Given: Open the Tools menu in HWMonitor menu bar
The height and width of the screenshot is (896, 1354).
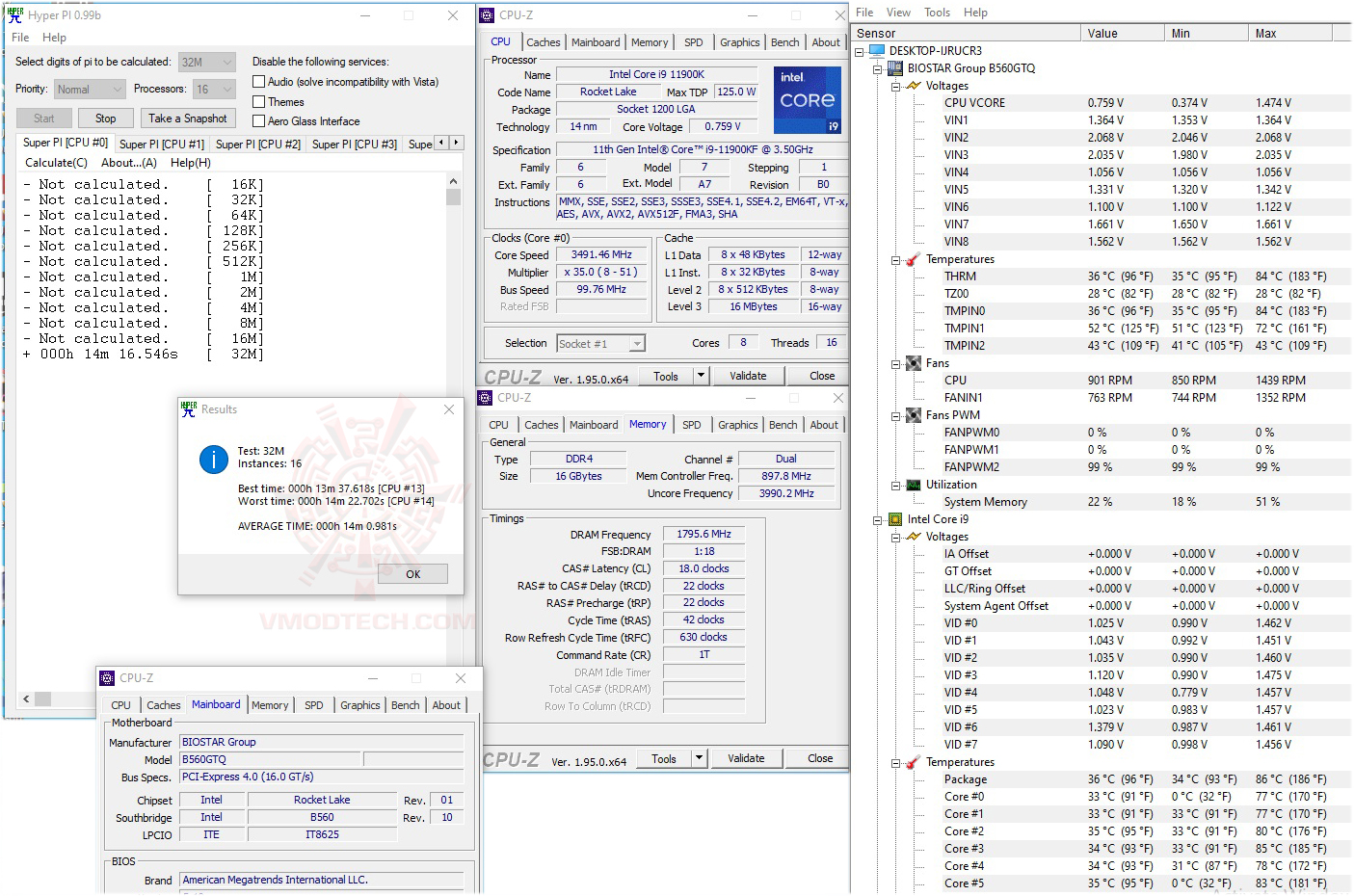Looking at the screenshot, I should [x=938, y=13].
